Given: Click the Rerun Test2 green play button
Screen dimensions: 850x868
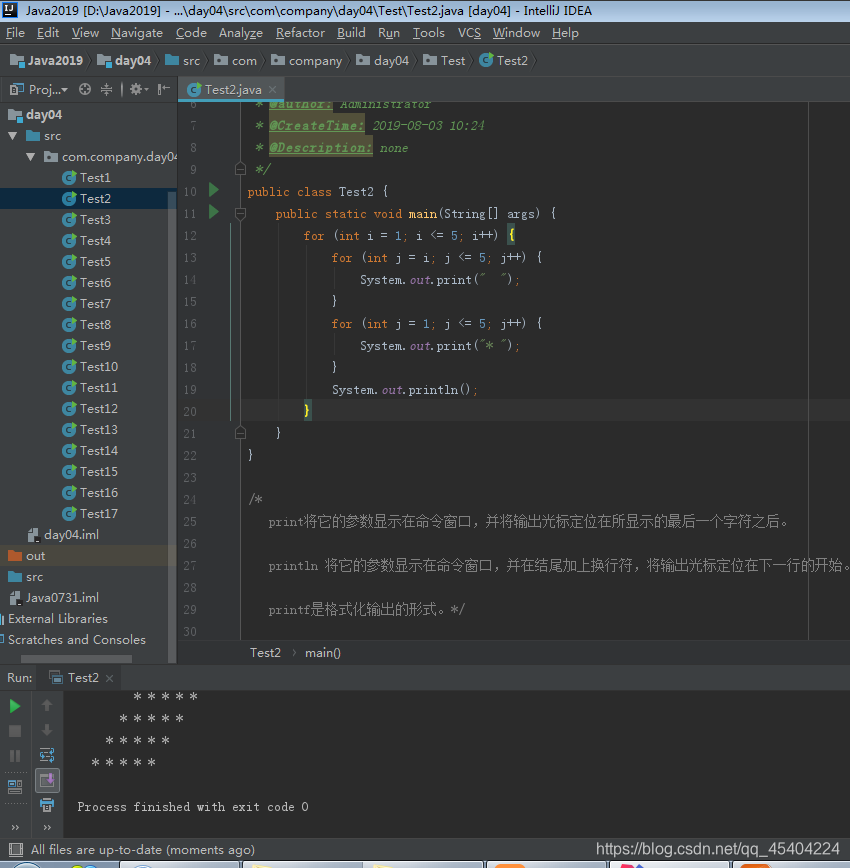Looking at the screenshot, I should click(x=15, y=706).
